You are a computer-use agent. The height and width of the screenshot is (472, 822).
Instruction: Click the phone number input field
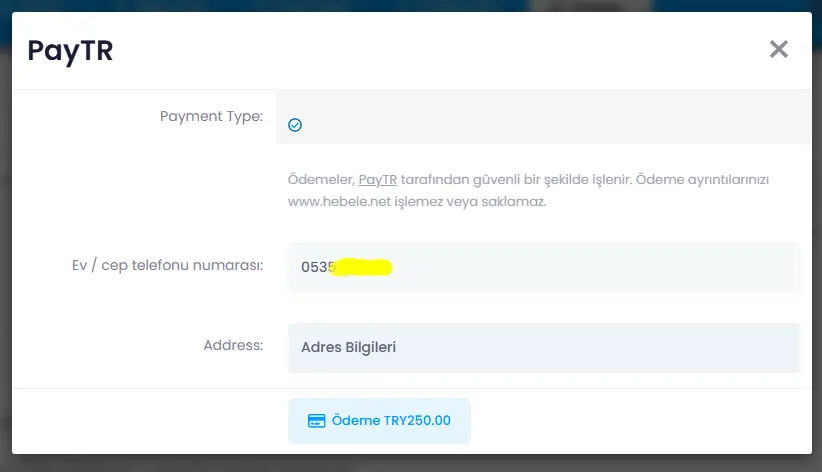(544, 267)
